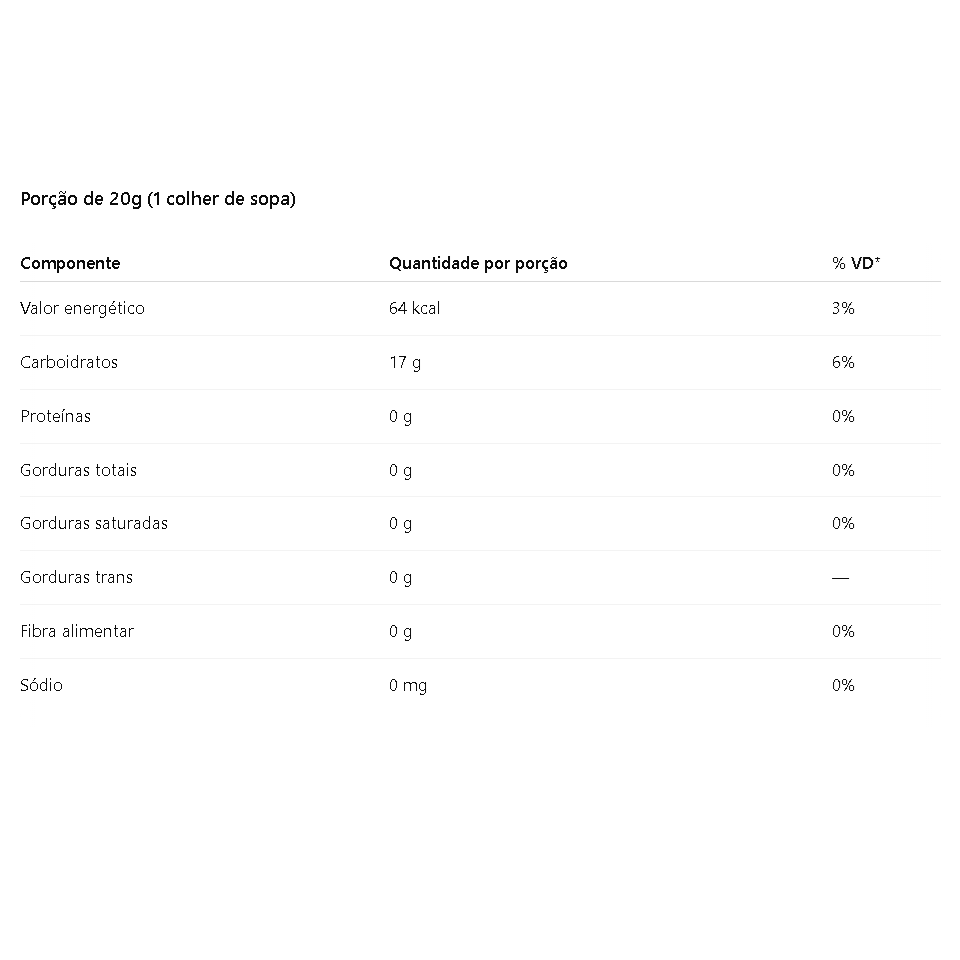Click the dash in the Gorduras trans row

pos(841,577)
